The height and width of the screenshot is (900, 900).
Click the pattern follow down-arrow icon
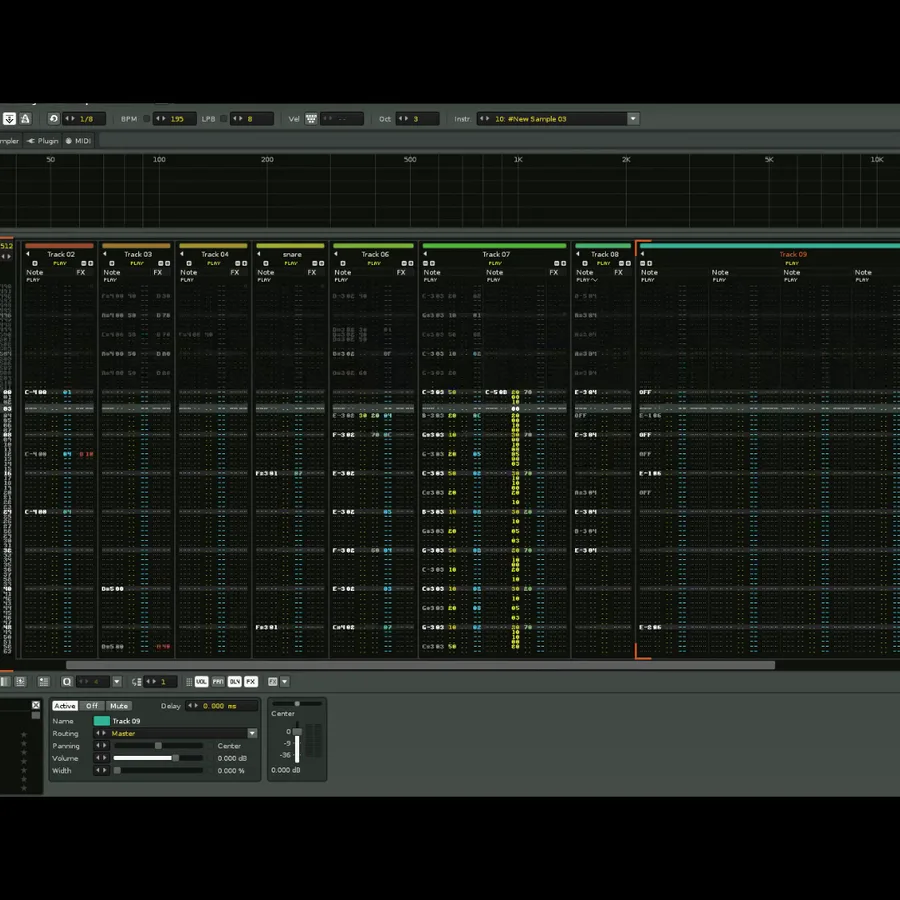(9, 119)
